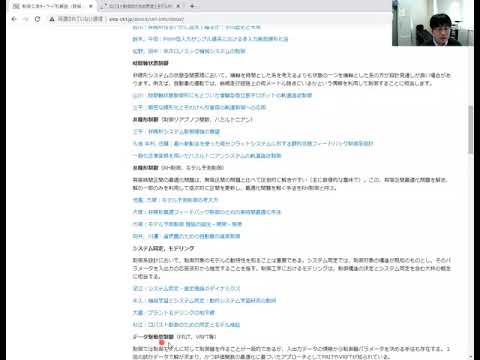Screen dimensions: 480x360
Task: Switch to the second browser tab
Action: click(x=142, y=6)
